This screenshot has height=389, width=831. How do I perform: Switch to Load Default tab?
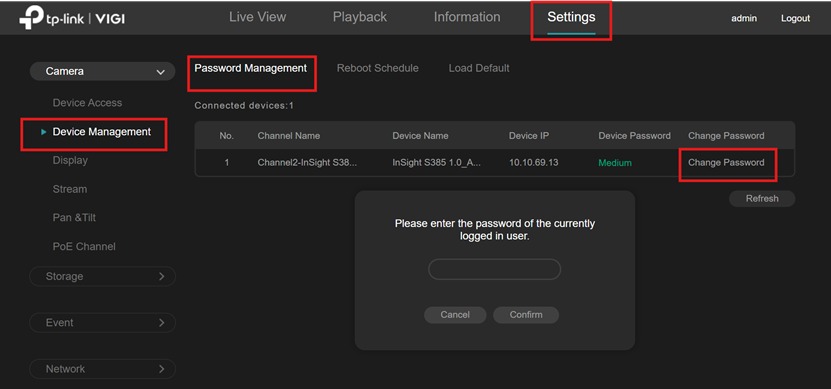pyautogui.click(x=479, y=68)
